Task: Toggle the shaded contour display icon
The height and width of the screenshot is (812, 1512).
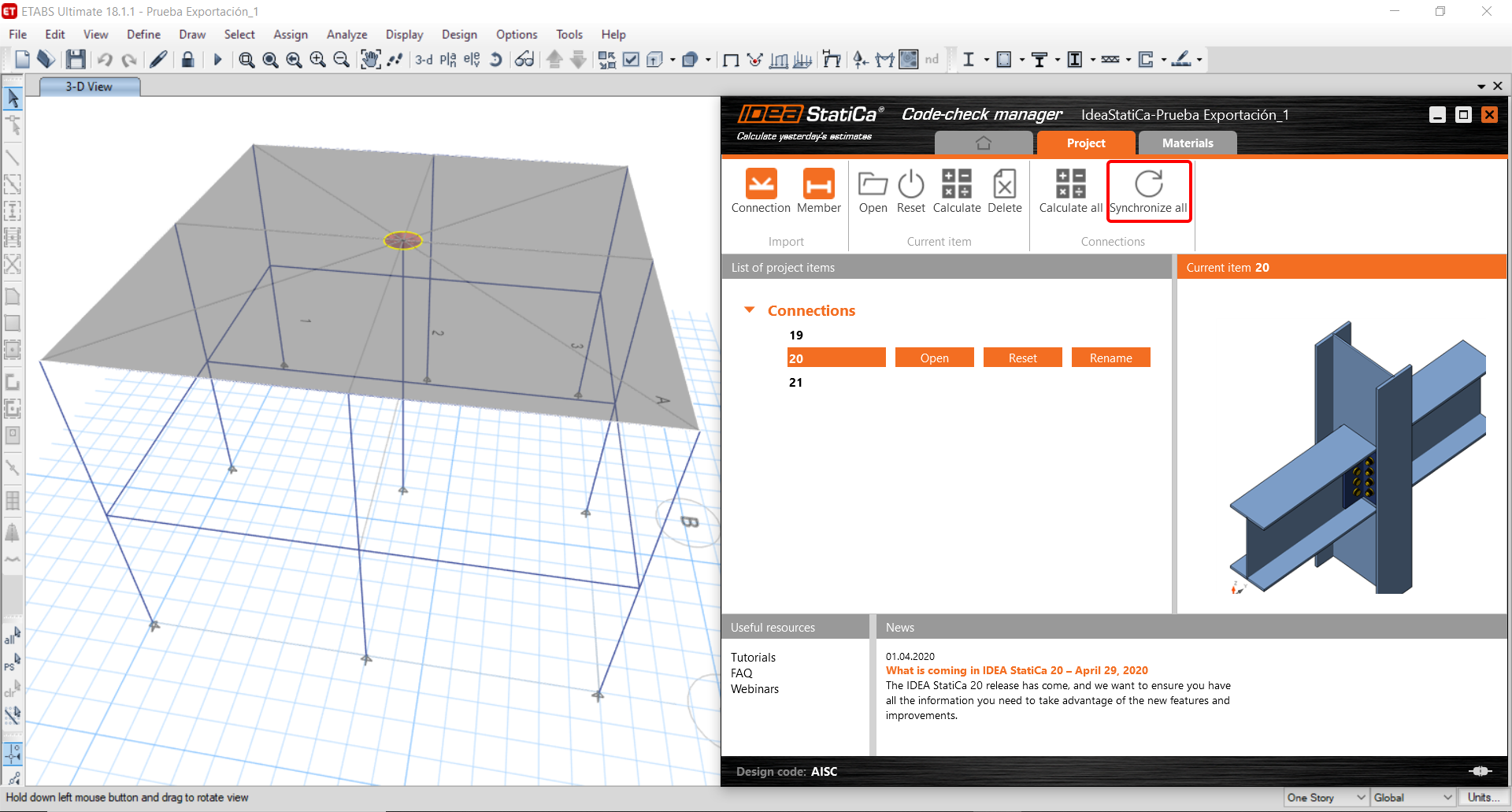Action: [909, 60]
